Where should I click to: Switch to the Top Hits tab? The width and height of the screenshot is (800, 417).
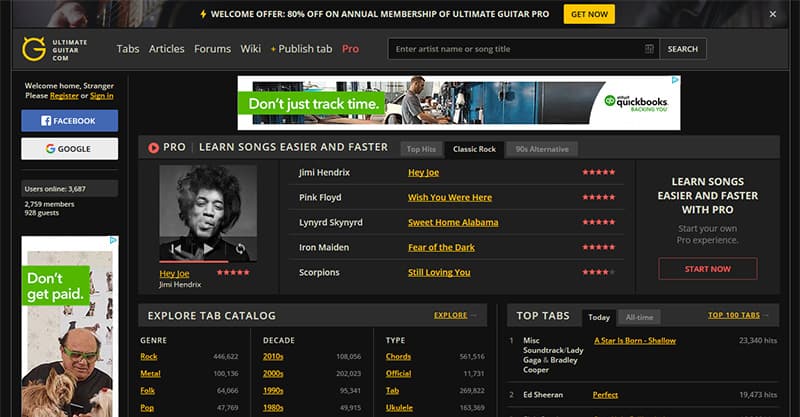[421, 149]
